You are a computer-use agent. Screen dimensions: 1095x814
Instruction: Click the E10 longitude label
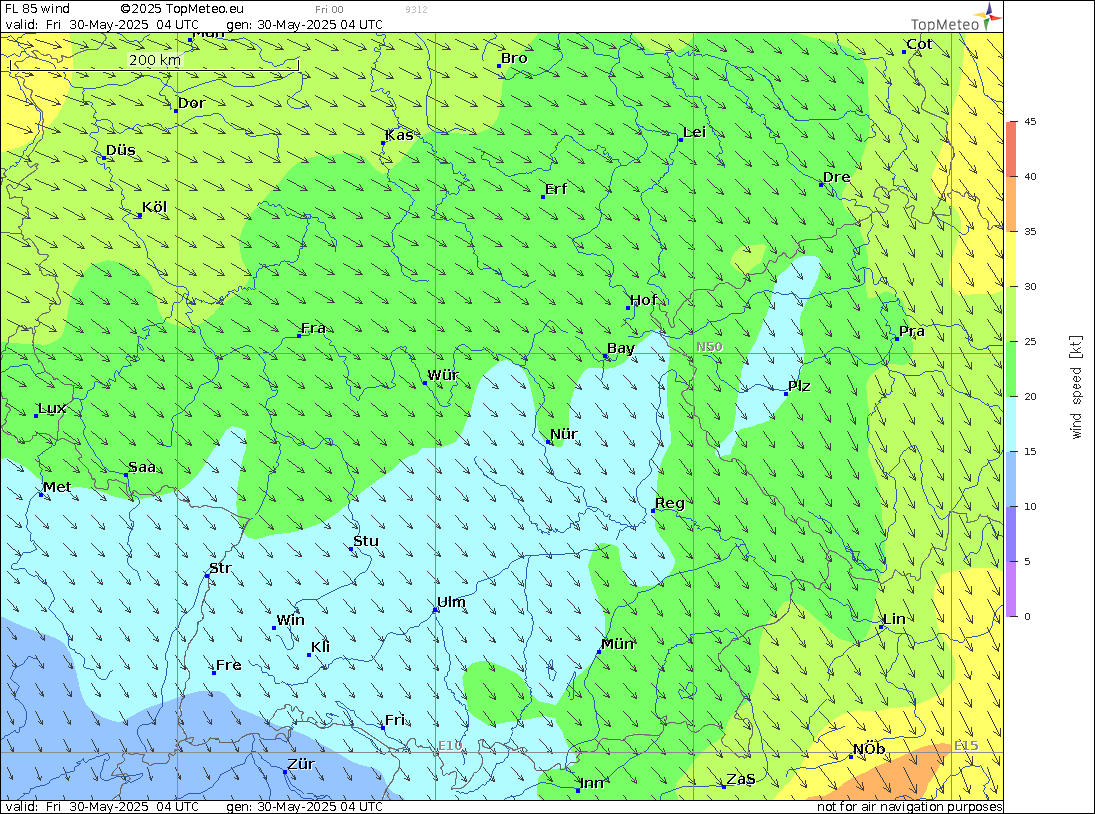click(x=450, y=746)
